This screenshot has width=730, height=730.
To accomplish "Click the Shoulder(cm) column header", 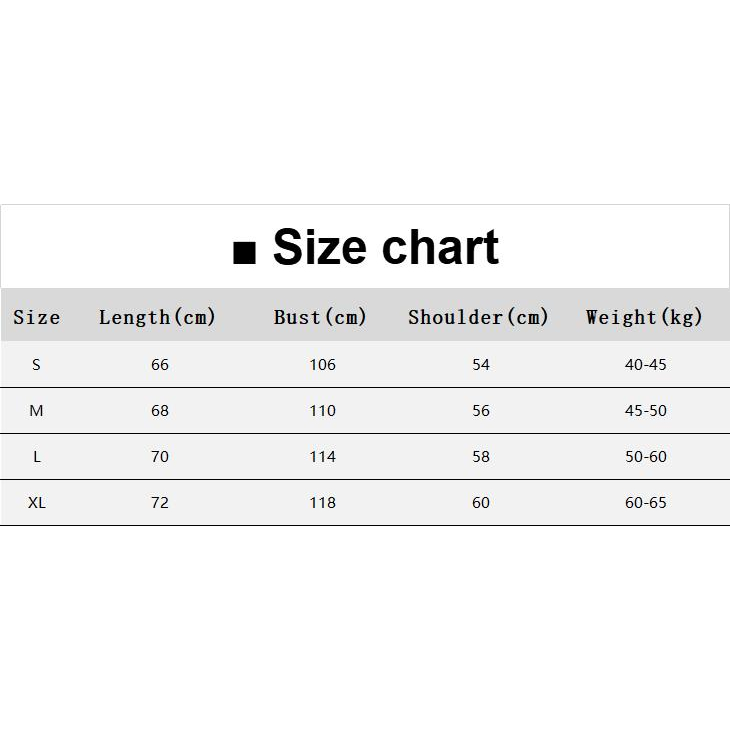I will click(479, 318).
